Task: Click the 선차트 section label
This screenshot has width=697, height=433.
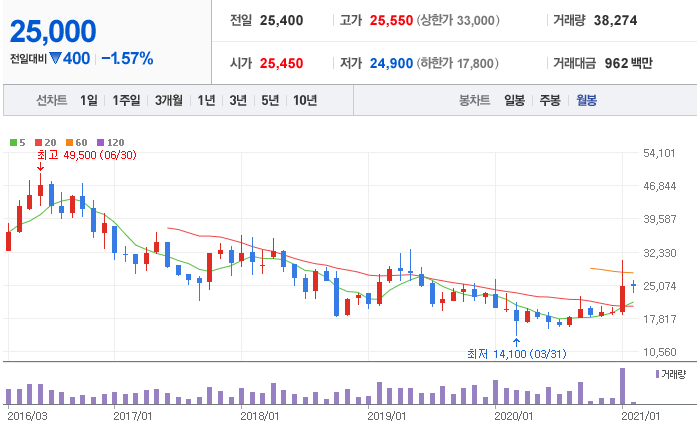Action: pos(52,100)
